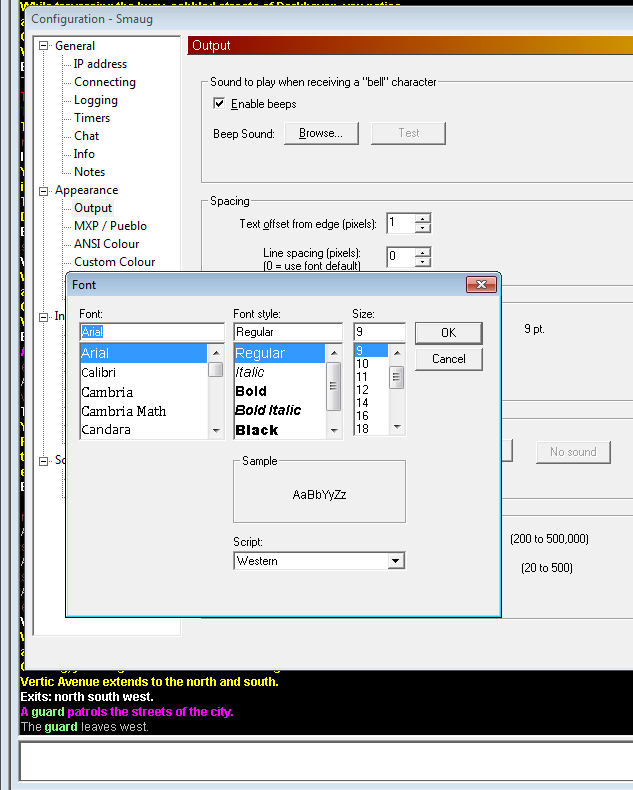Click the Font name input field
633x790 pixels.
point(151,332)
